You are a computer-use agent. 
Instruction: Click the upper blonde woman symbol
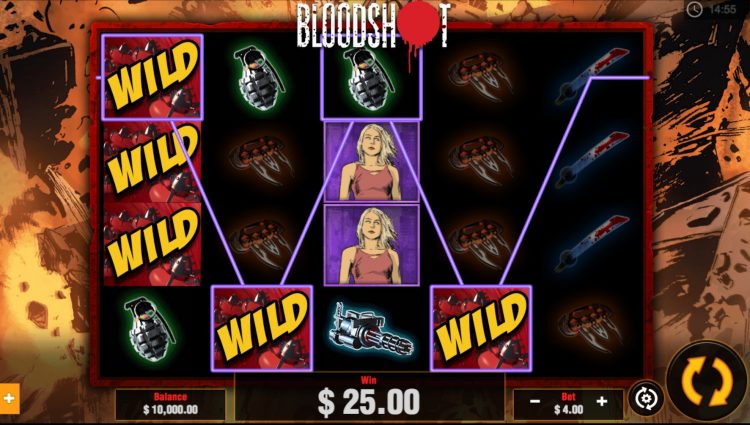372,162
